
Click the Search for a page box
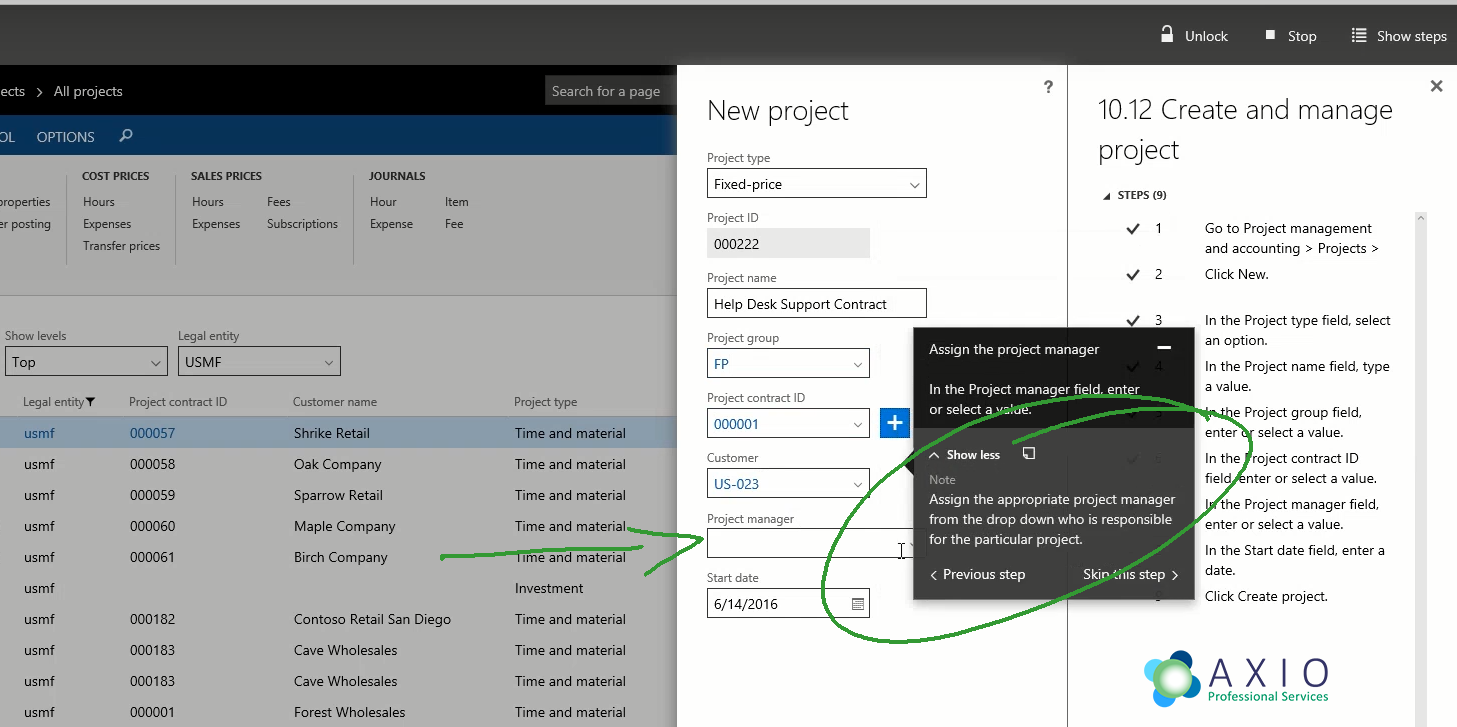[x=610, y=91]
